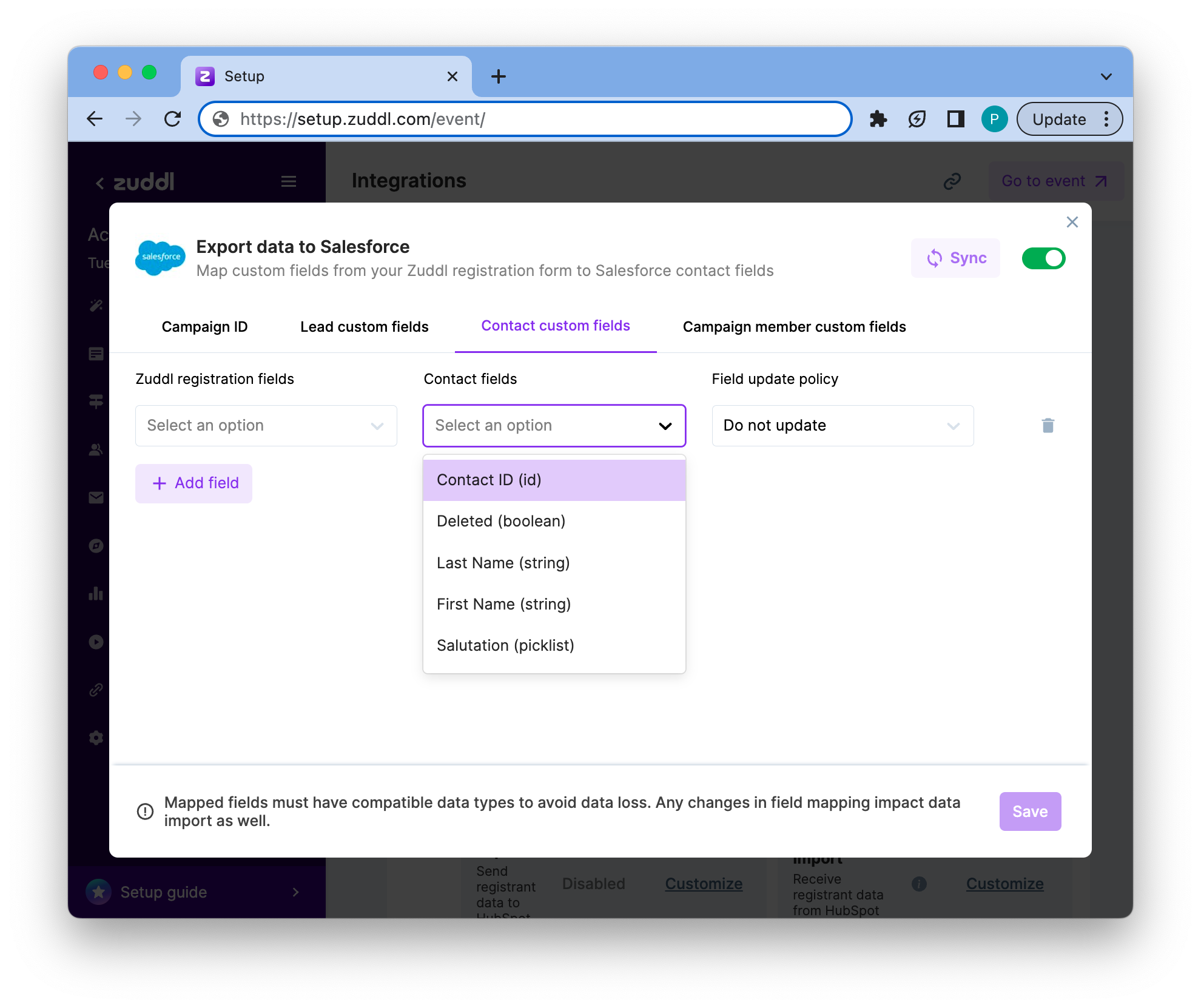
Task: Select the Contact custom fields tab
Action: point(555,326)
